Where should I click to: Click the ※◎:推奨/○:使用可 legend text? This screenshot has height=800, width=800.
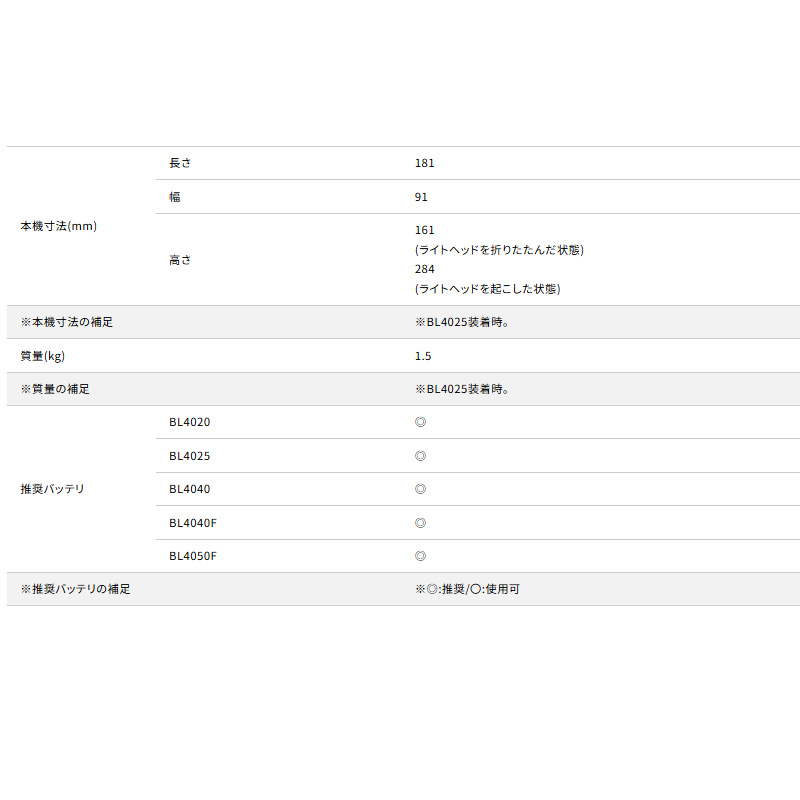pyautogui.click(x=467, y=589)
